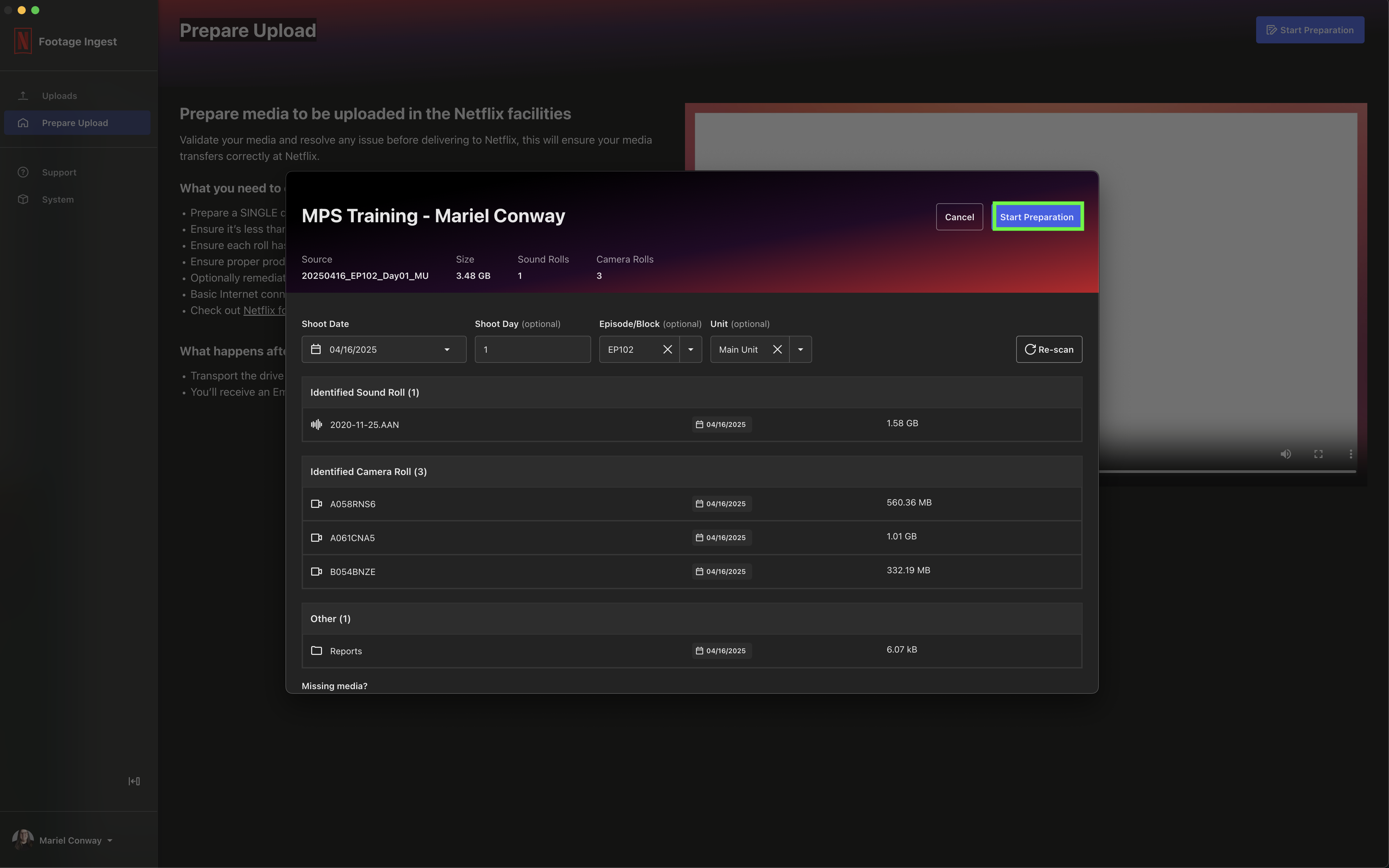Click the 1.58 GB size value
This screenshot has height=868, width=1389.
[x=902, y=423]
